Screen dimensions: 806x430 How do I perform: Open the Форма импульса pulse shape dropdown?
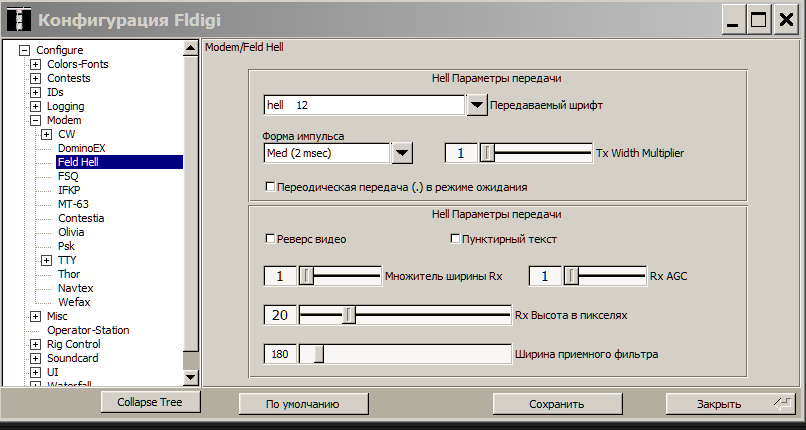pyautogui.click(x=401, y=152)
